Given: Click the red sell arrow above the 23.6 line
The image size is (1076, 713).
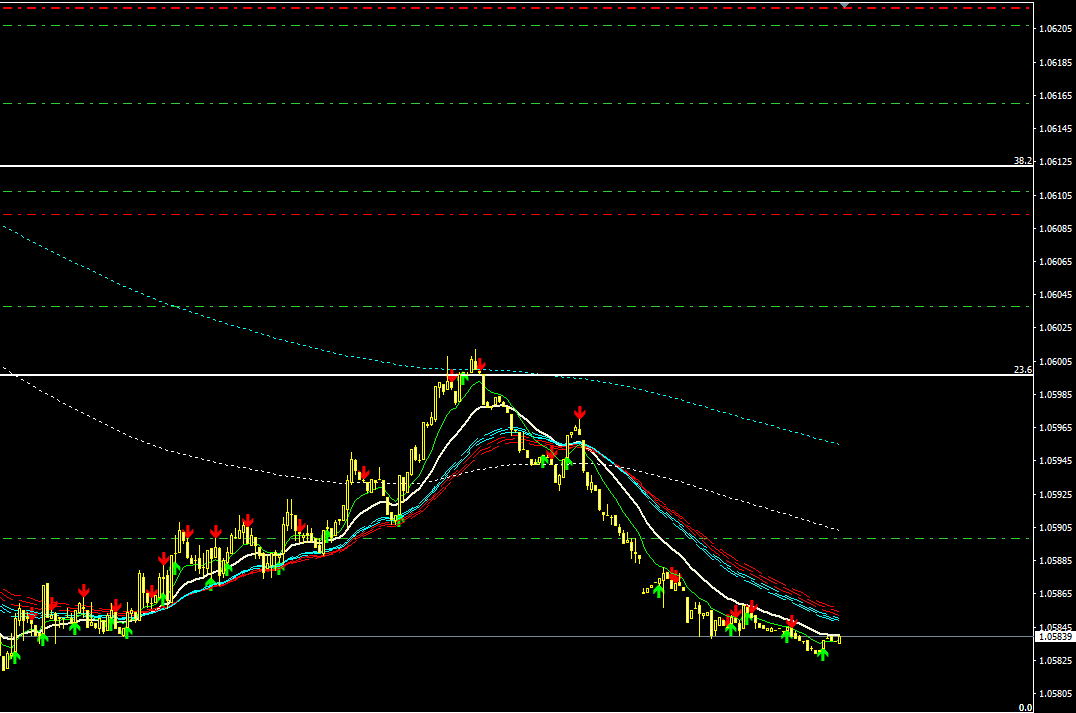Looking at the screenshot, I should pyautogui.click(x=480, y=364).
